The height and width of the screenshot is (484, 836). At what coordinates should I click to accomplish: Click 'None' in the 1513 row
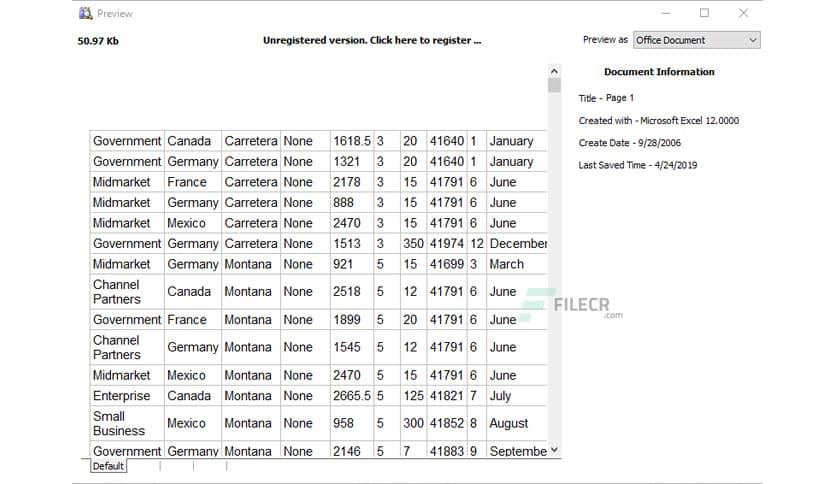(305, 244)
